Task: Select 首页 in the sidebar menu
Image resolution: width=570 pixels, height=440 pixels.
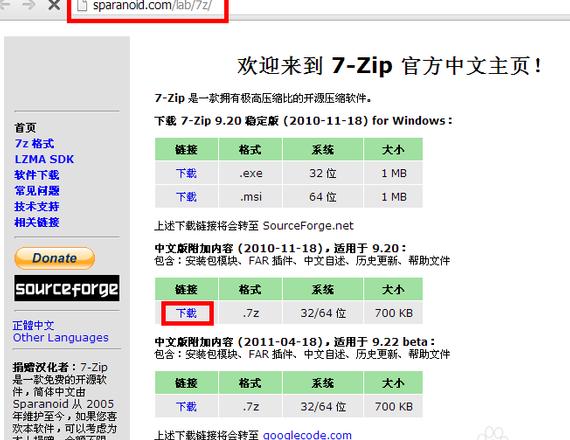Action: coord(25,128)
